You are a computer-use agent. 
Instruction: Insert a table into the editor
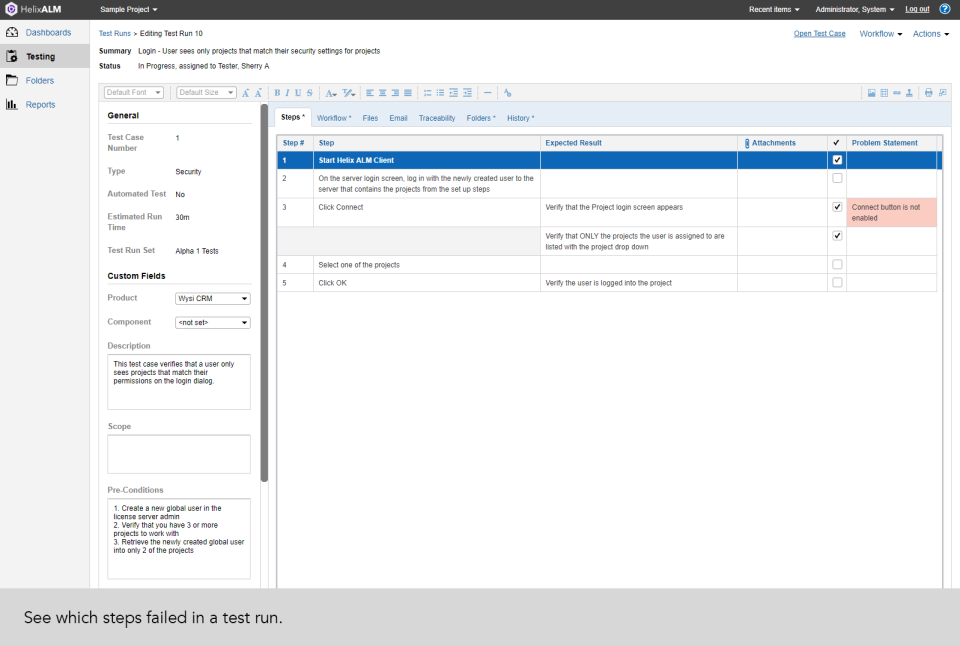884,92
